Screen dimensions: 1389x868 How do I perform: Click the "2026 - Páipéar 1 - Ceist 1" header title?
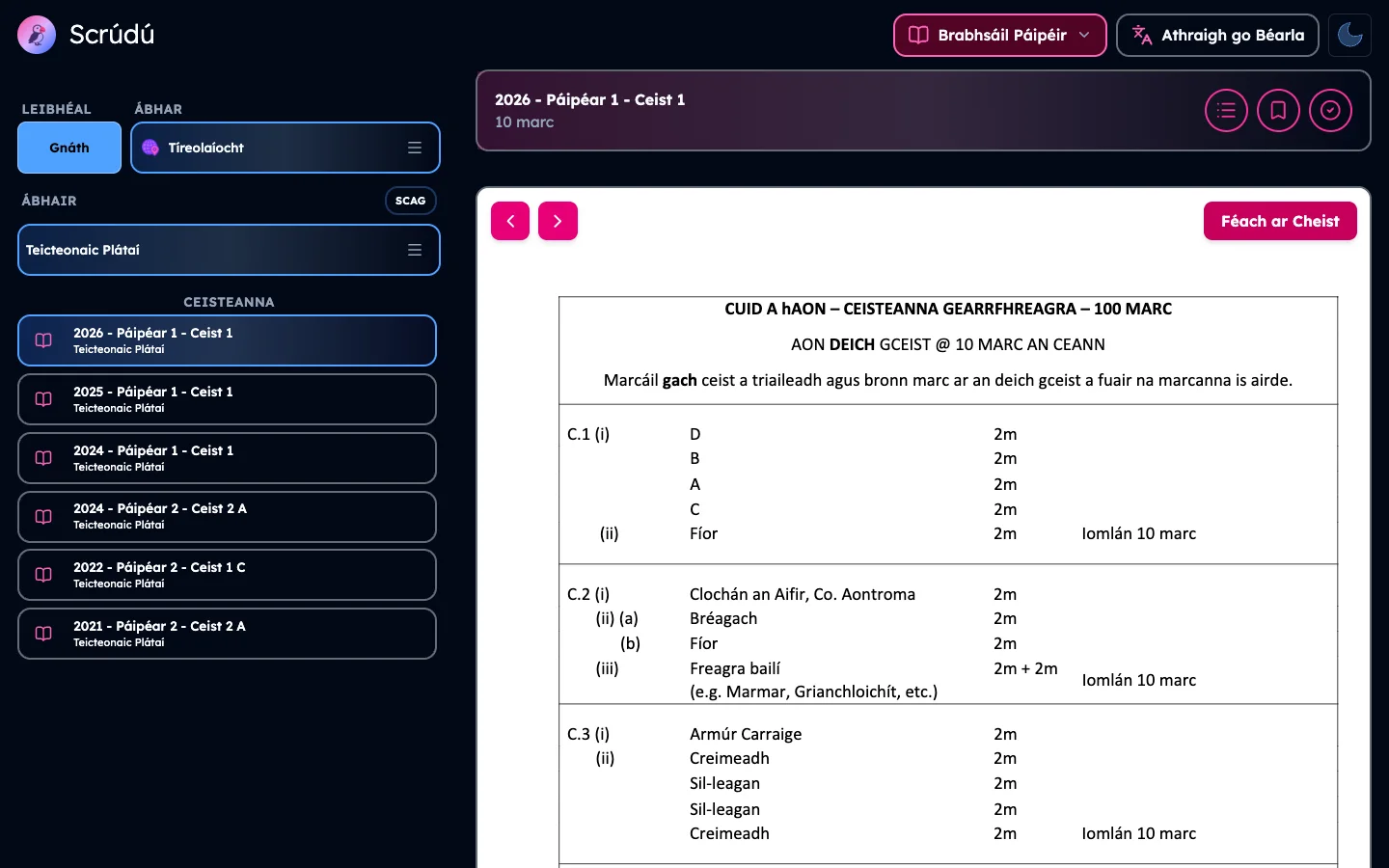tap(590, 99)
